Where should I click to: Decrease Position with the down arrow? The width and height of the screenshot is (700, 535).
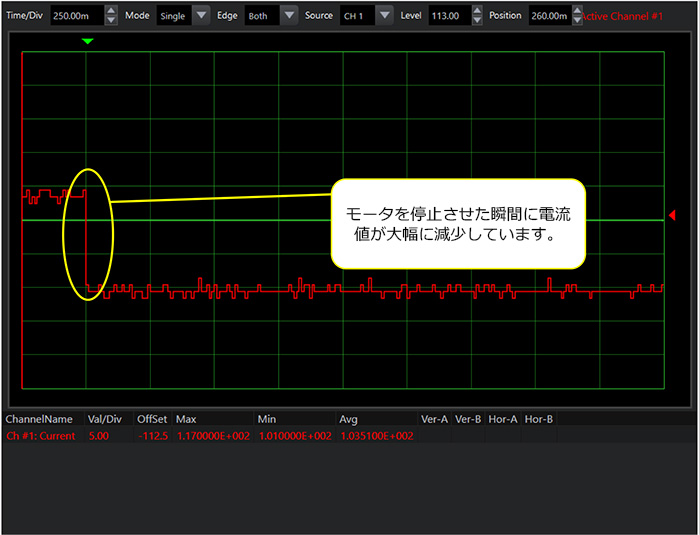click(x=577, y=21)
